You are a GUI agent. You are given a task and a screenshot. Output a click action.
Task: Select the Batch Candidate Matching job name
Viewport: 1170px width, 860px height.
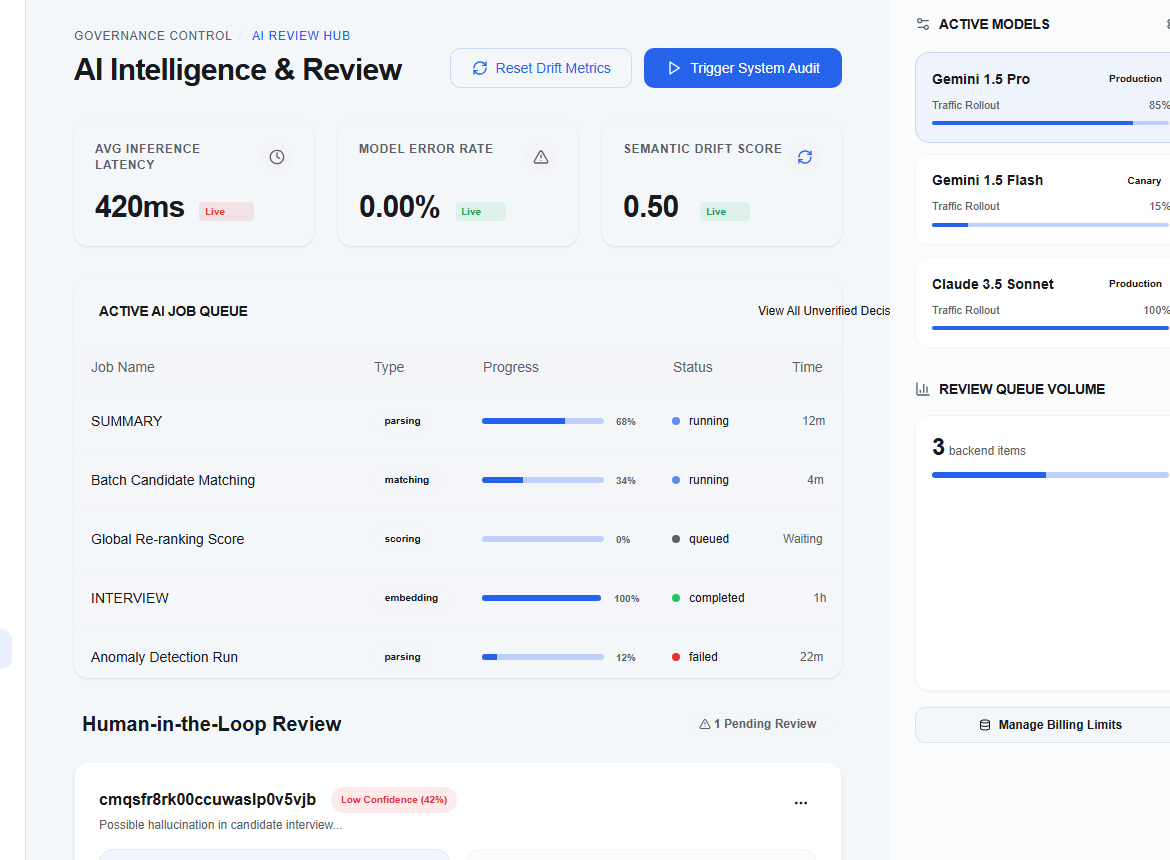[173, 480]
